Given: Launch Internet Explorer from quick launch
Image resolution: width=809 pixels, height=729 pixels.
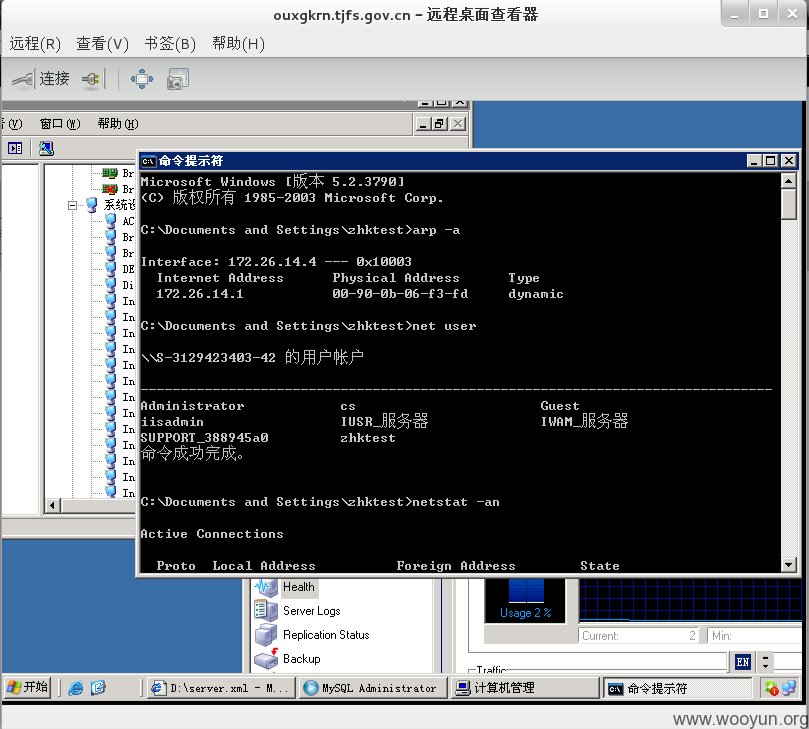Looking at the screenshot, I should 75,688.
